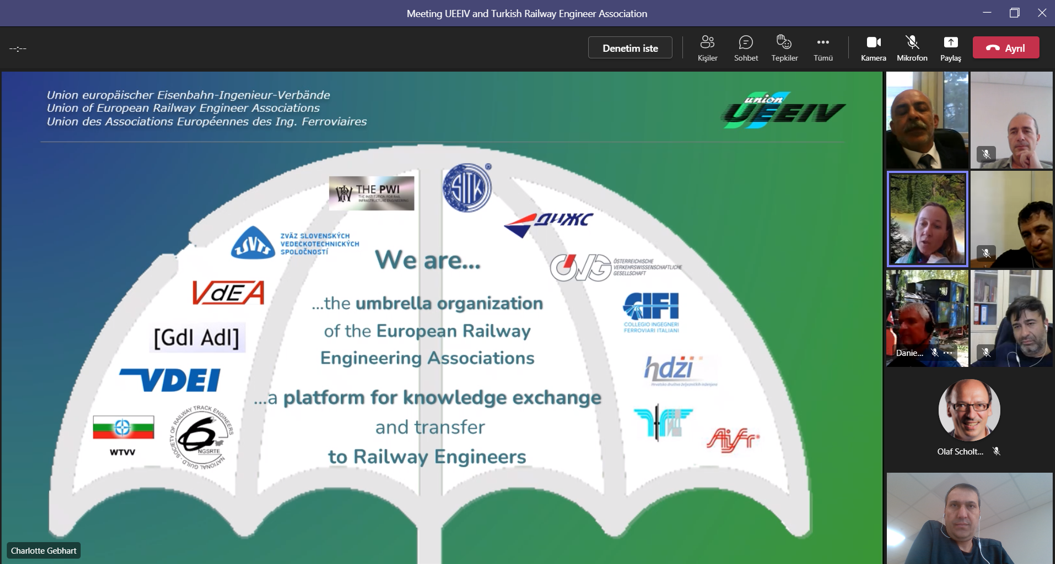
Task: Click the muted mic icon beside Olaf Scholt
Action: [996, 452]
